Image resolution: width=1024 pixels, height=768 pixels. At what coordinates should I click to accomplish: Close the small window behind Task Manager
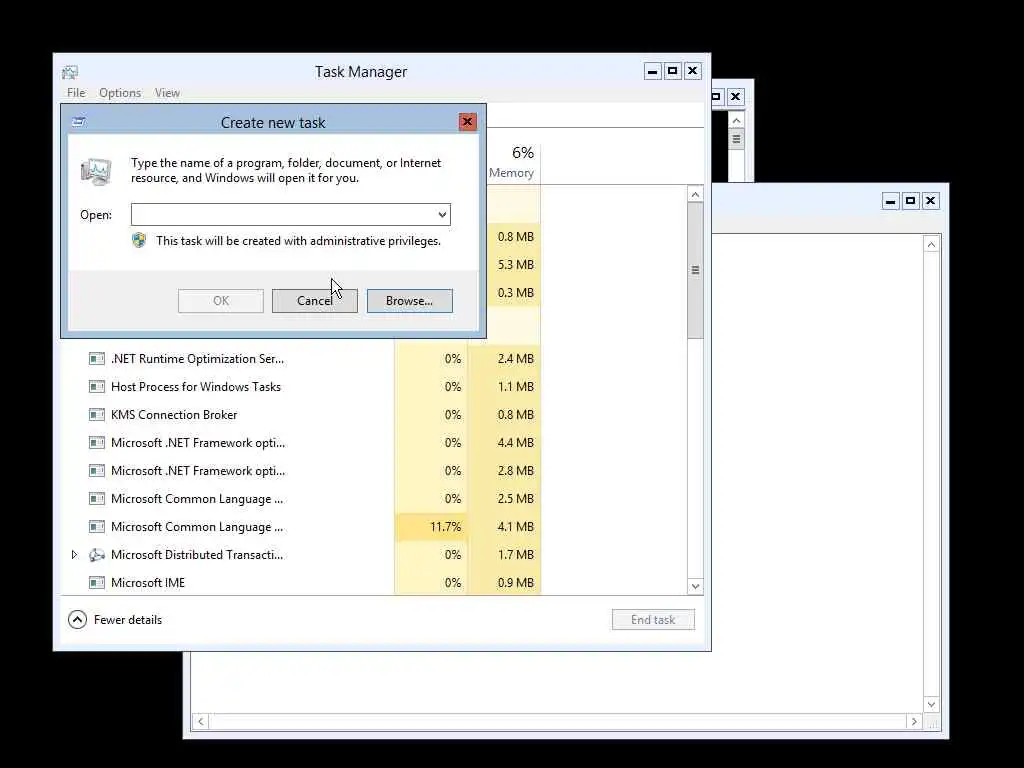pos(735,97)
